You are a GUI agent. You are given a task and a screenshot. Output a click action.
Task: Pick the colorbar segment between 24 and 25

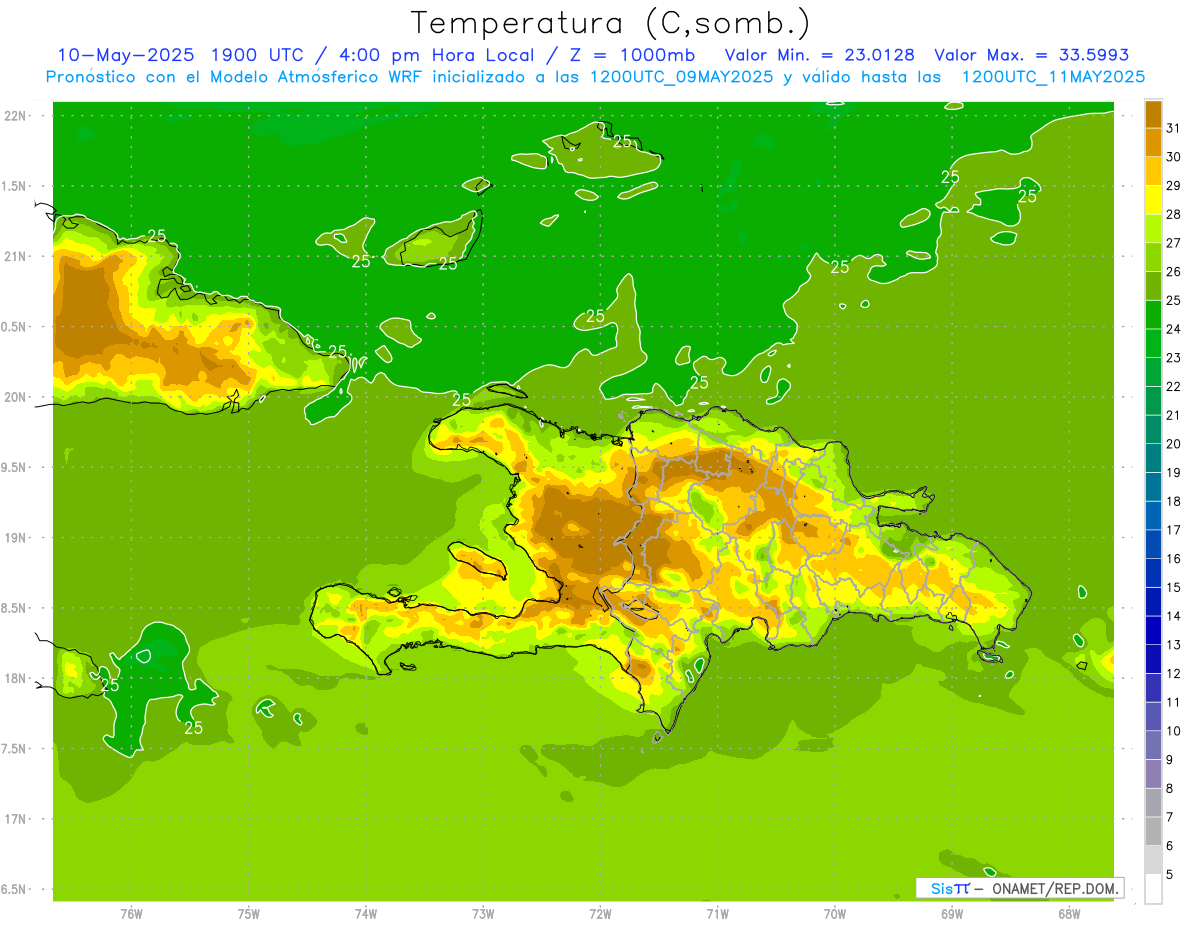point(1153,315)
